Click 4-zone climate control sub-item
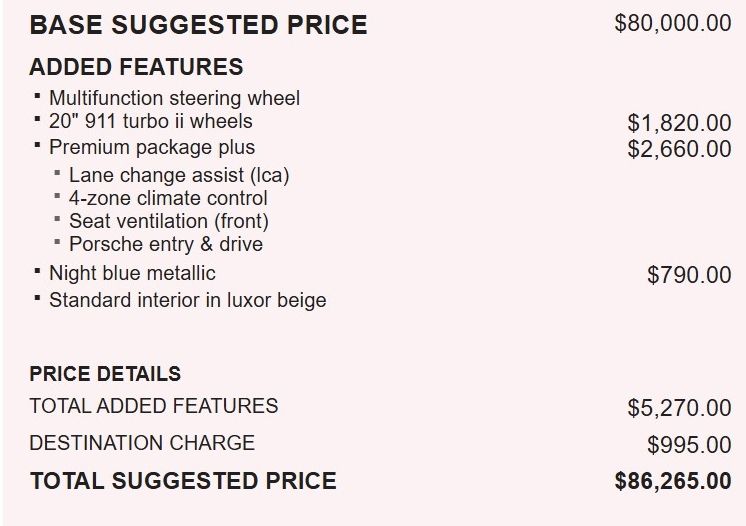The height and width of the screenshot is (526, 746). (x=168, y=198)
